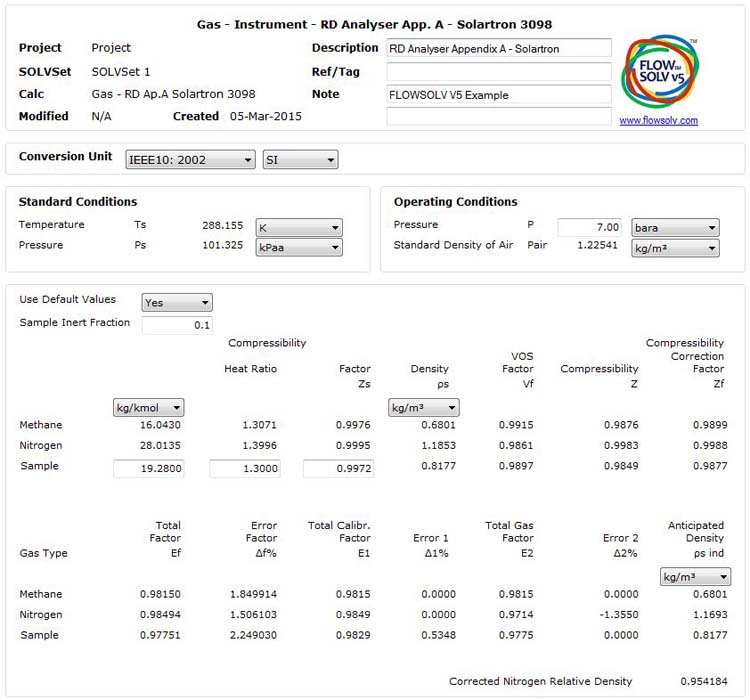Open the standard temperature K unit dropdown
The width and height of the screenshot is (750, 700).
pos(299,228)
